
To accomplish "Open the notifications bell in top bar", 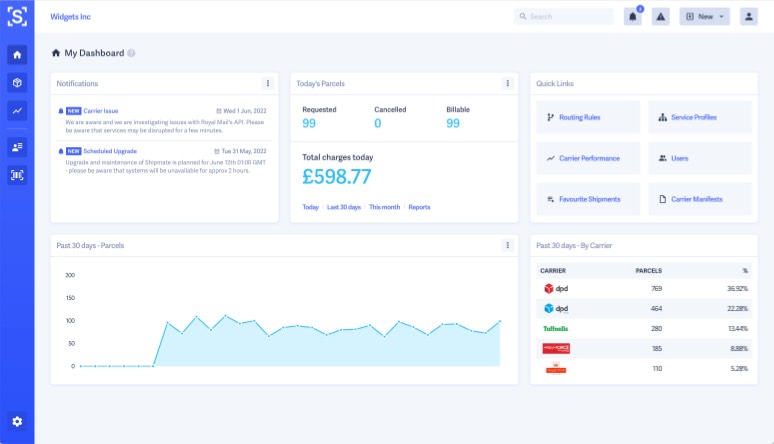I will pos(632,17).
